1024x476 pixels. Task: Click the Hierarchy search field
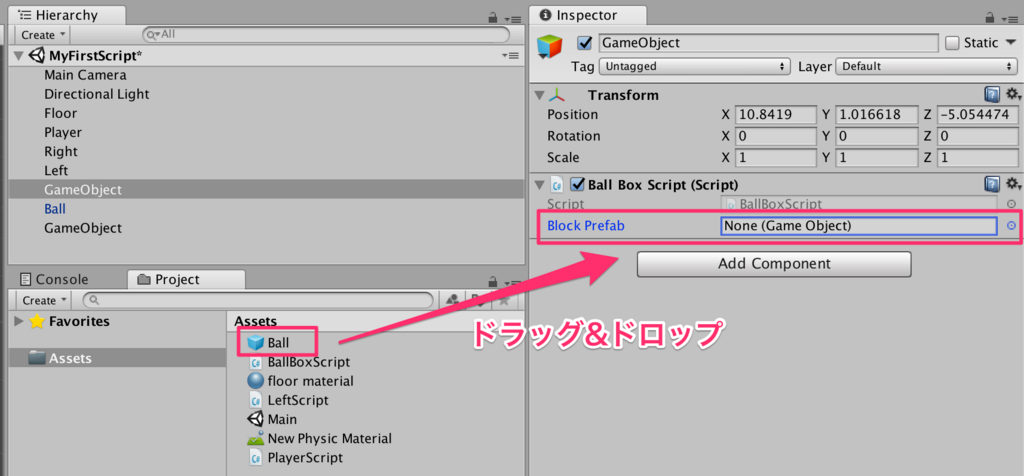click(x=326, y=35)
